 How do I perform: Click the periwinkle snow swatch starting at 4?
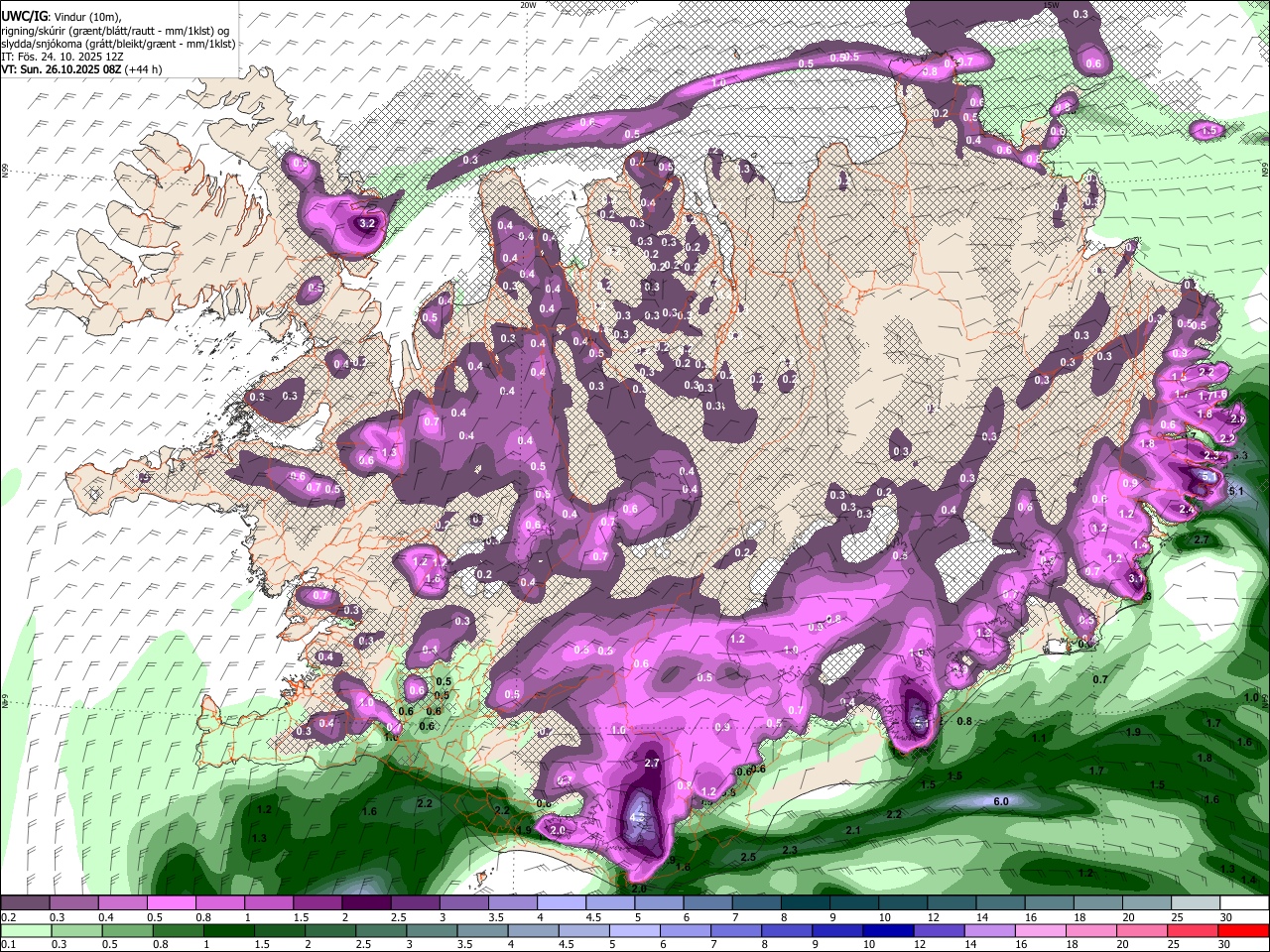click(561, 903)
